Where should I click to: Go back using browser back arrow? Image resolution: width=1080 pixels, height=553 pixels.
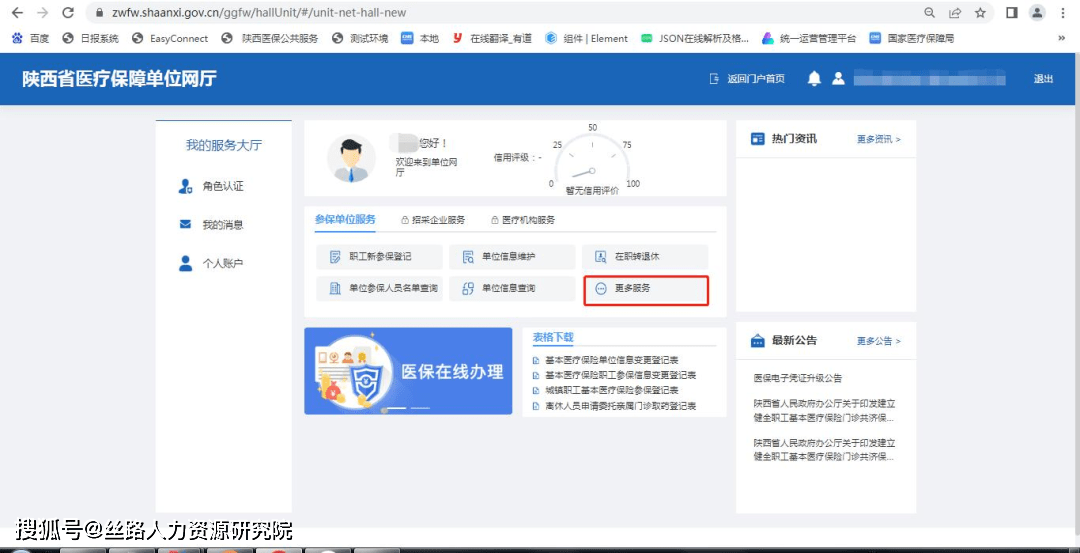pos(17,12)
